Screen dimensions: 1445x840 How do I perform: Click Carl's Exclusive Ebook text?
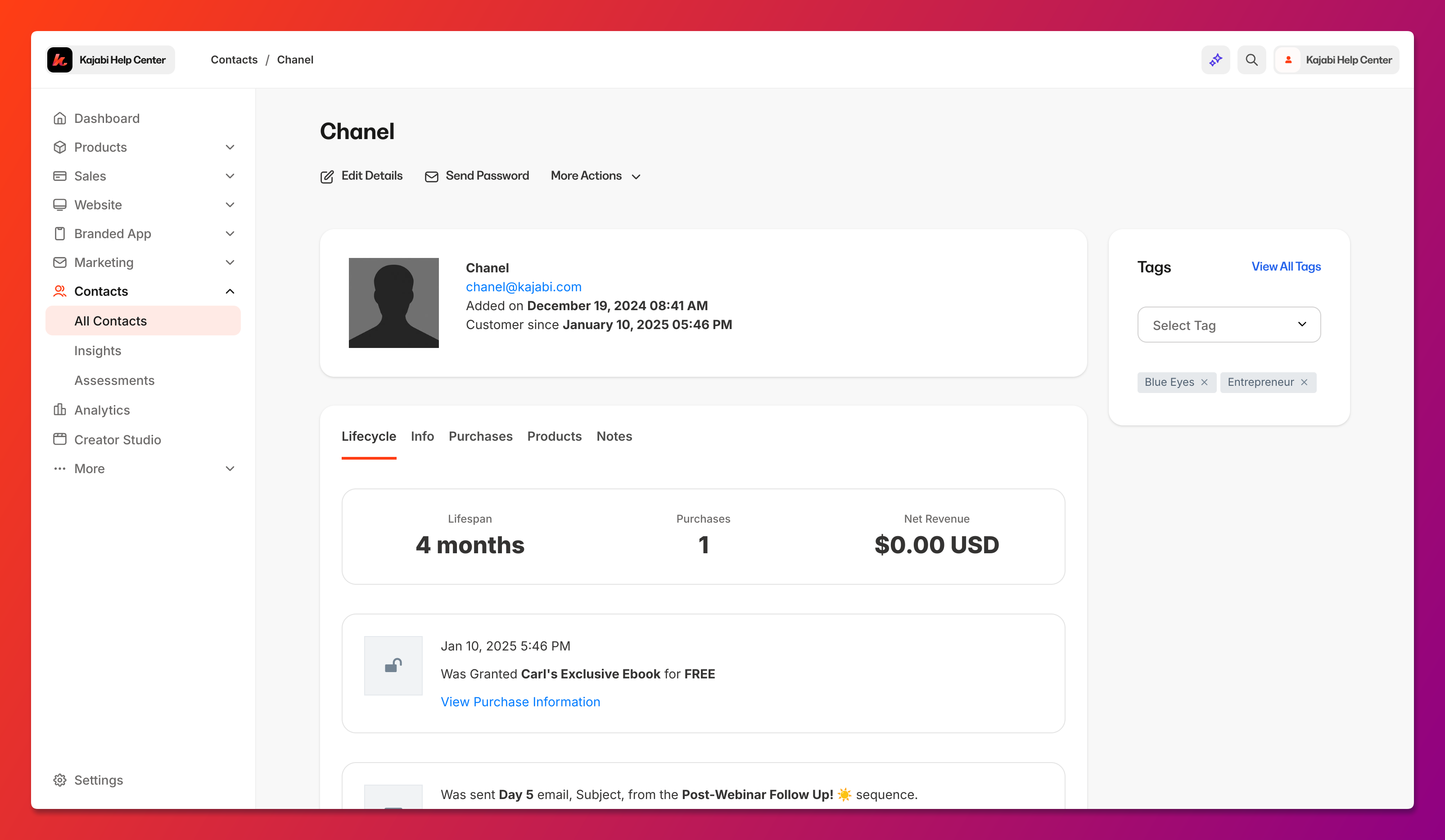click(590, 674)
